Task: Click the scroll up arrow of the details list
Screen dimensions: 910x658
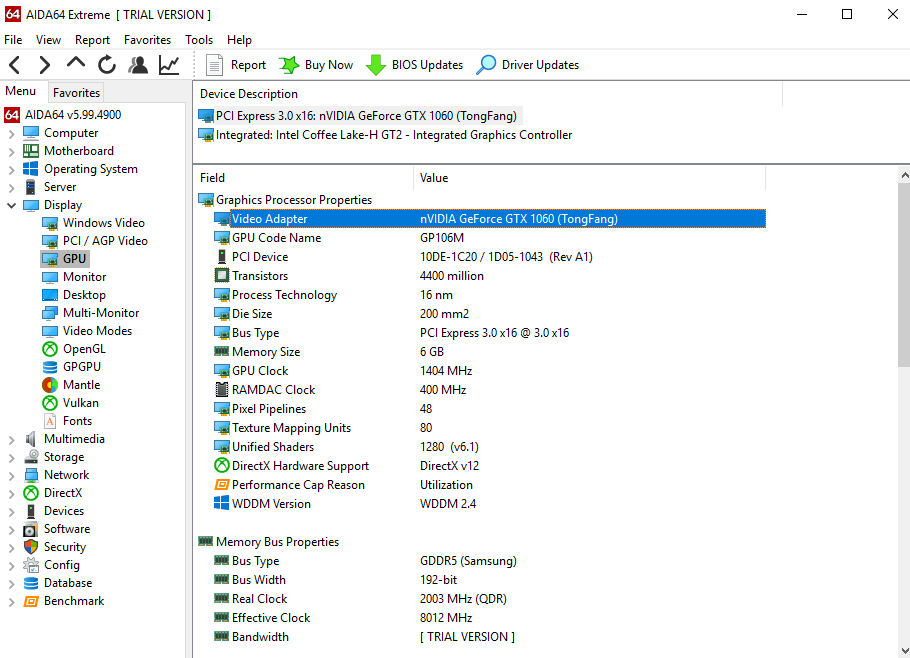Action: tap(904, 174)
